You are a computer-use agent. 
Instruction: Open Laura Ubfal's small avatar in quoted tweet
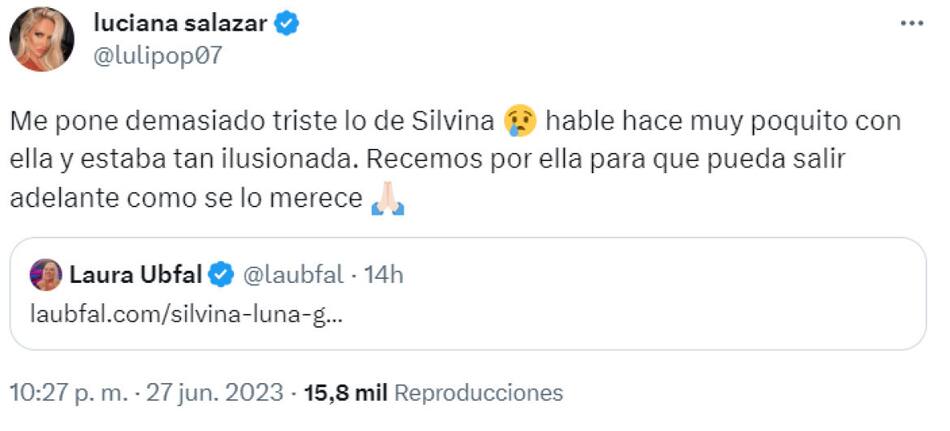point(46,274)
